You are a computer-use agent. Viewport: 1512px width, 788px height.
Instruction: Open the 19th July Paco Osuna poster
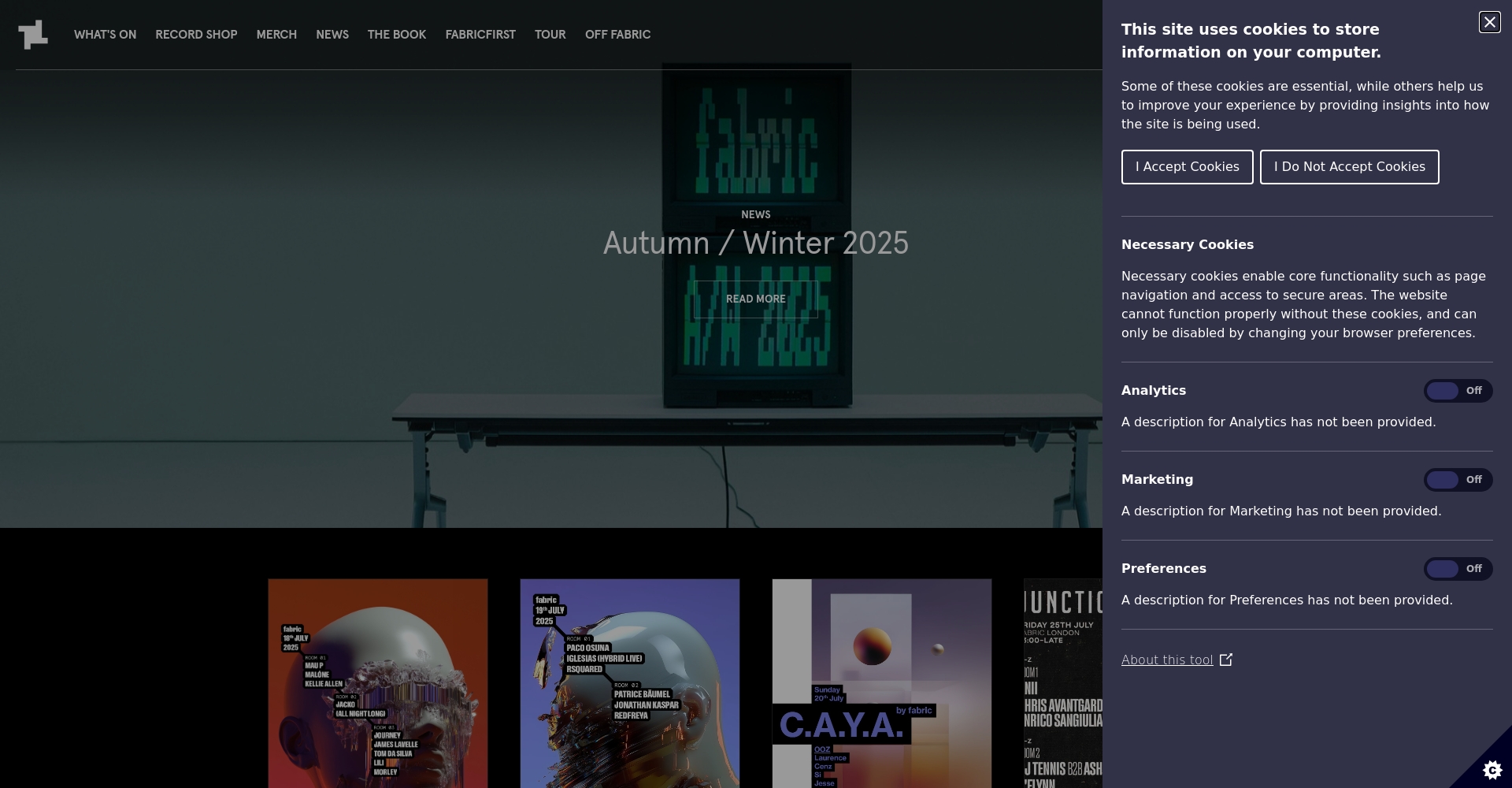click(630, 683)
